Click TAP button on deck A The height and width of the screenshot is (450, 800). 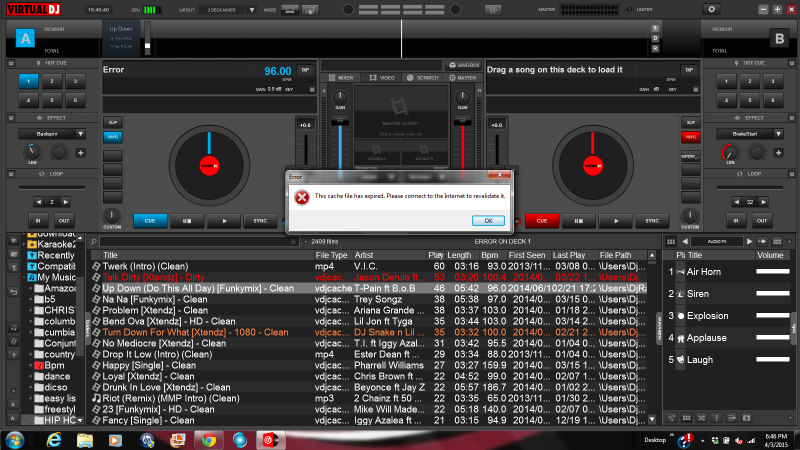(x=305, y=70)
